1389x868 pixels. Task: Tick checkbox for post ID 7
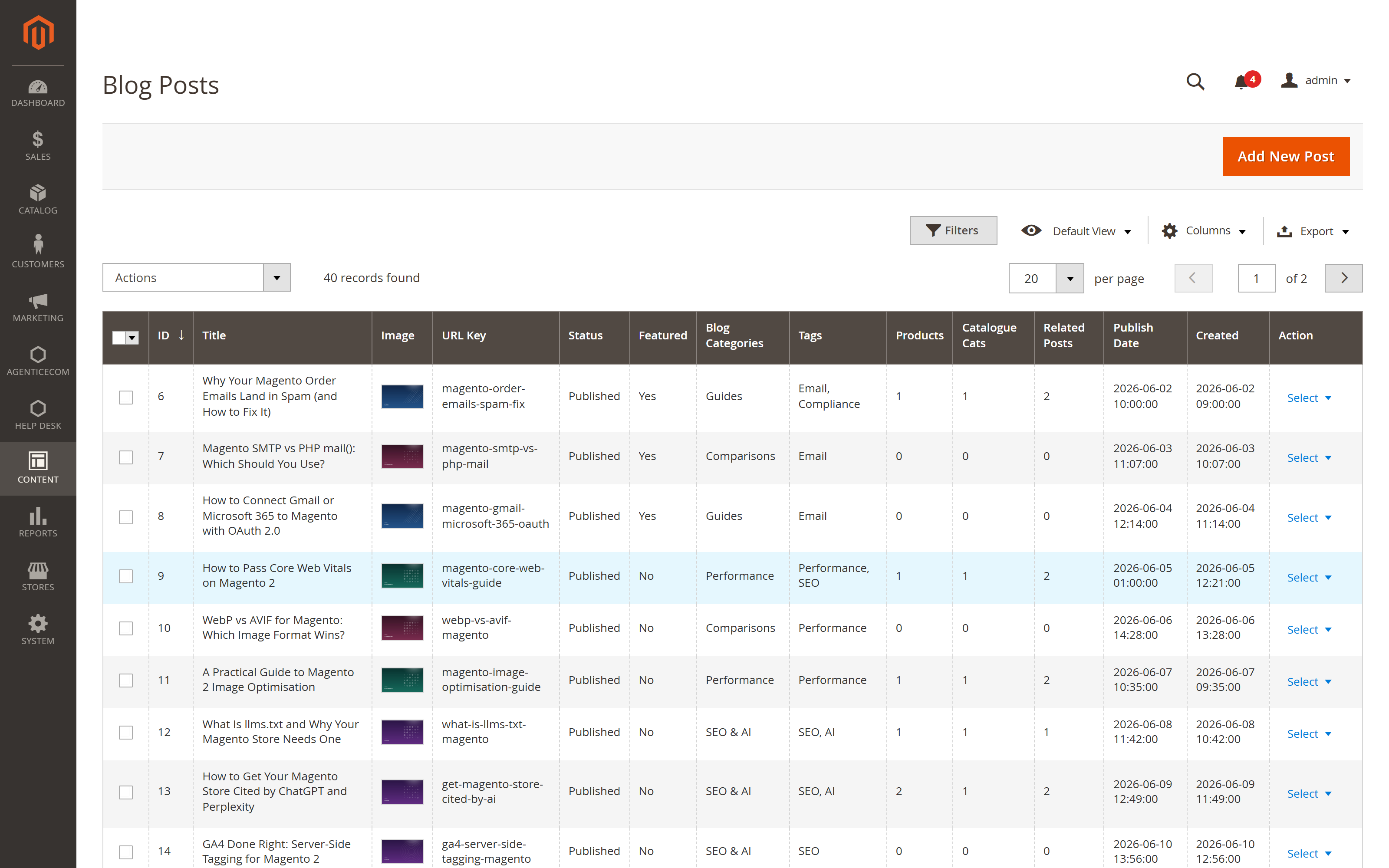coord(126,457)
